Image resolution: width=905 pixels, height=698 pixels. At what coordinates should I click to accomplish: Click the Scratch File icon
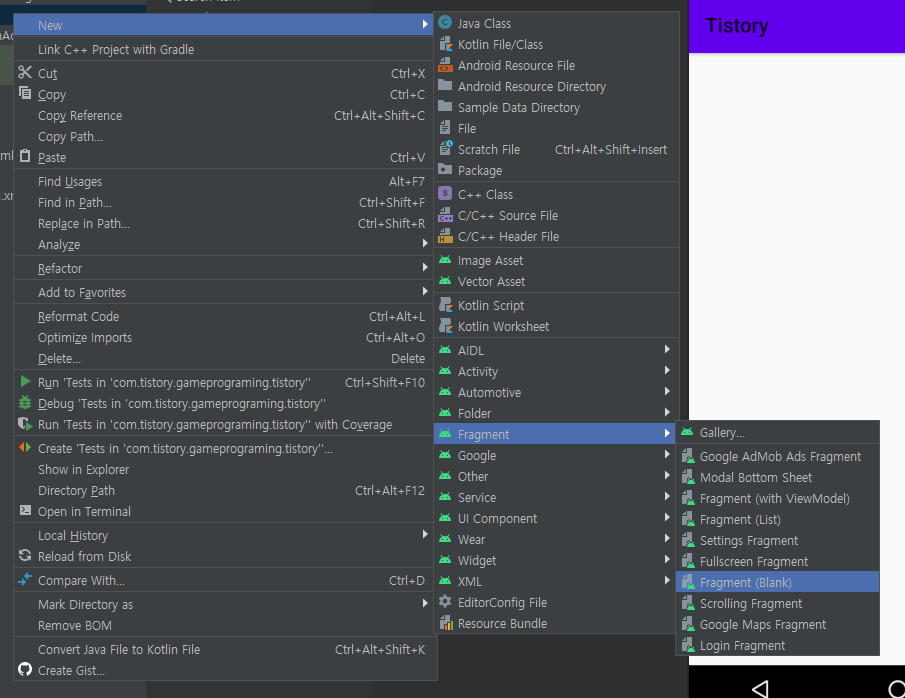(445, 149)
